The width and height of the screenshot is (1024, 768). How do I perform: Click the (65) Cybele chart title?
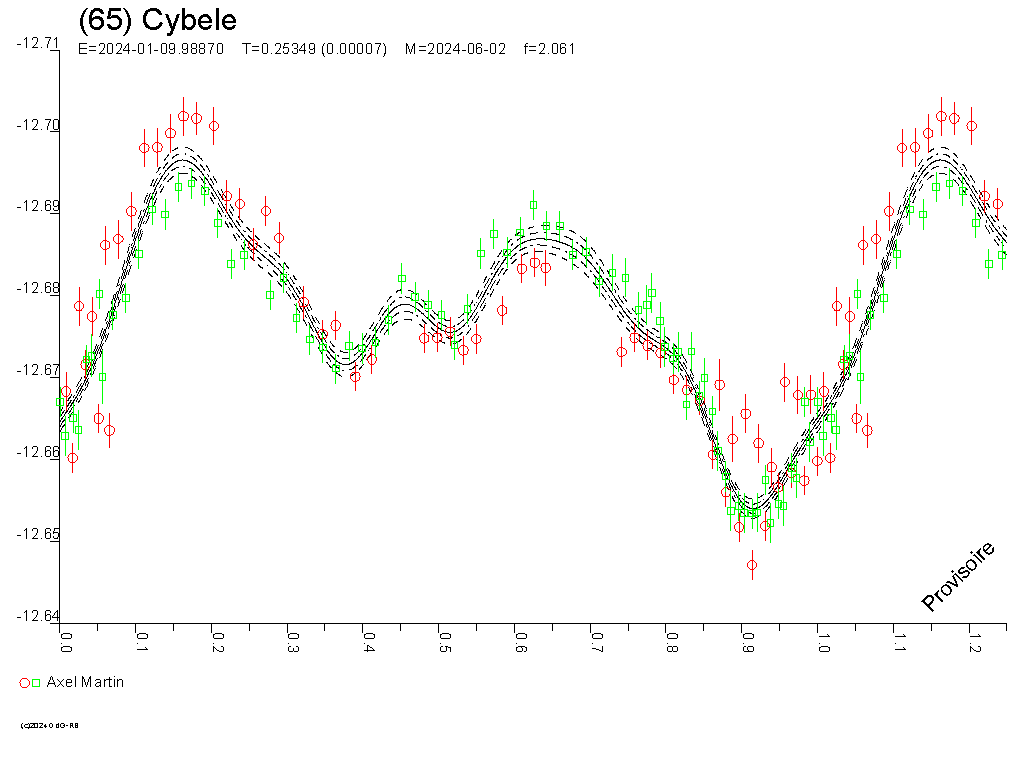point(157,21)
